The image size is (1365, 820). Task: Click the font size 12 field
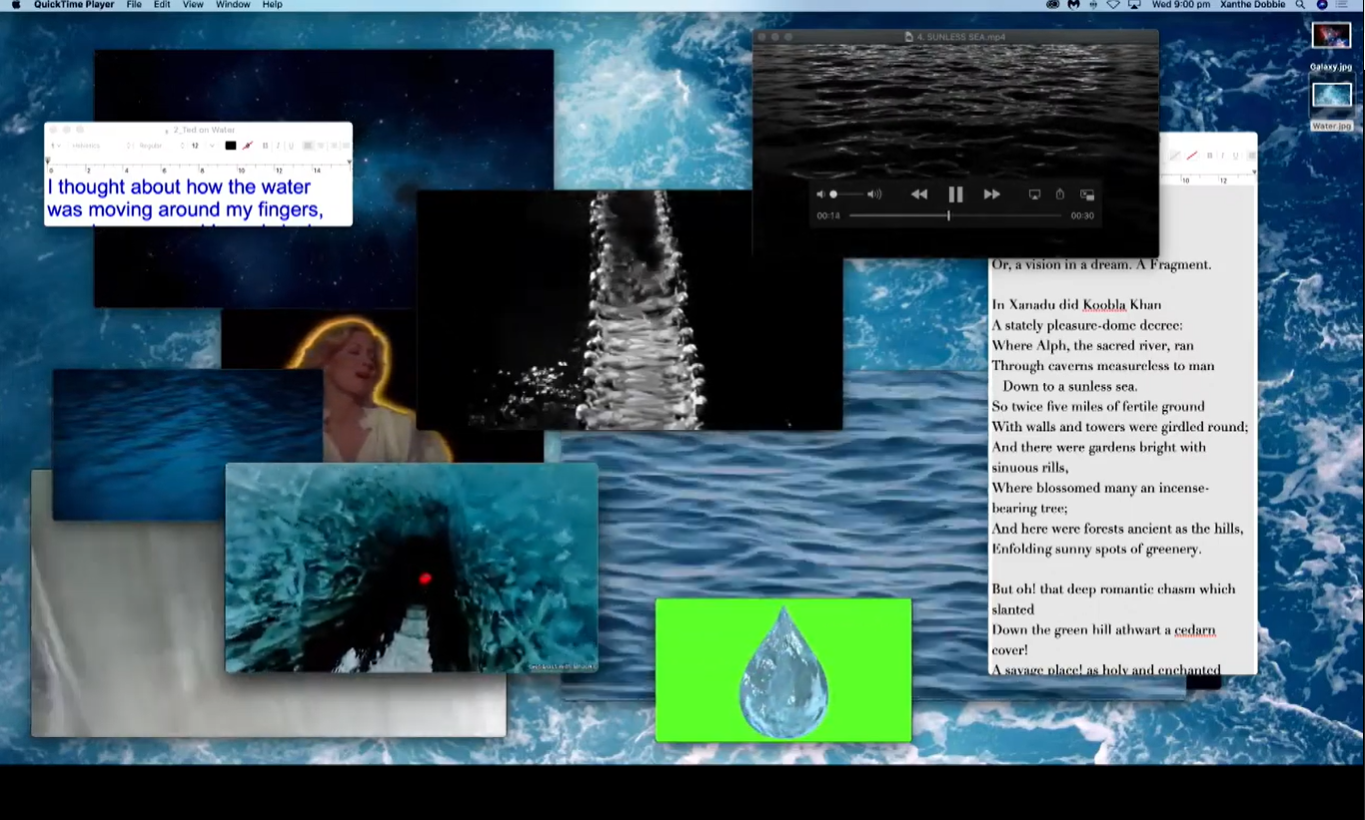click(x=196, y=146)
